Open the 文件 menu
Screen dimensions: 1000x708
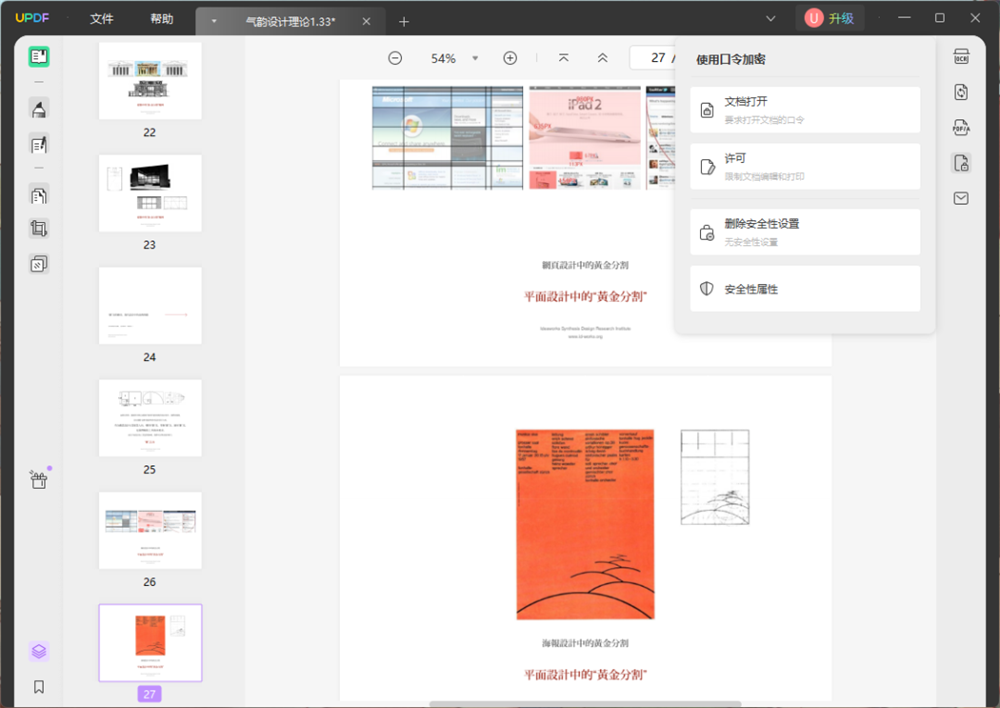coord(102,19)
